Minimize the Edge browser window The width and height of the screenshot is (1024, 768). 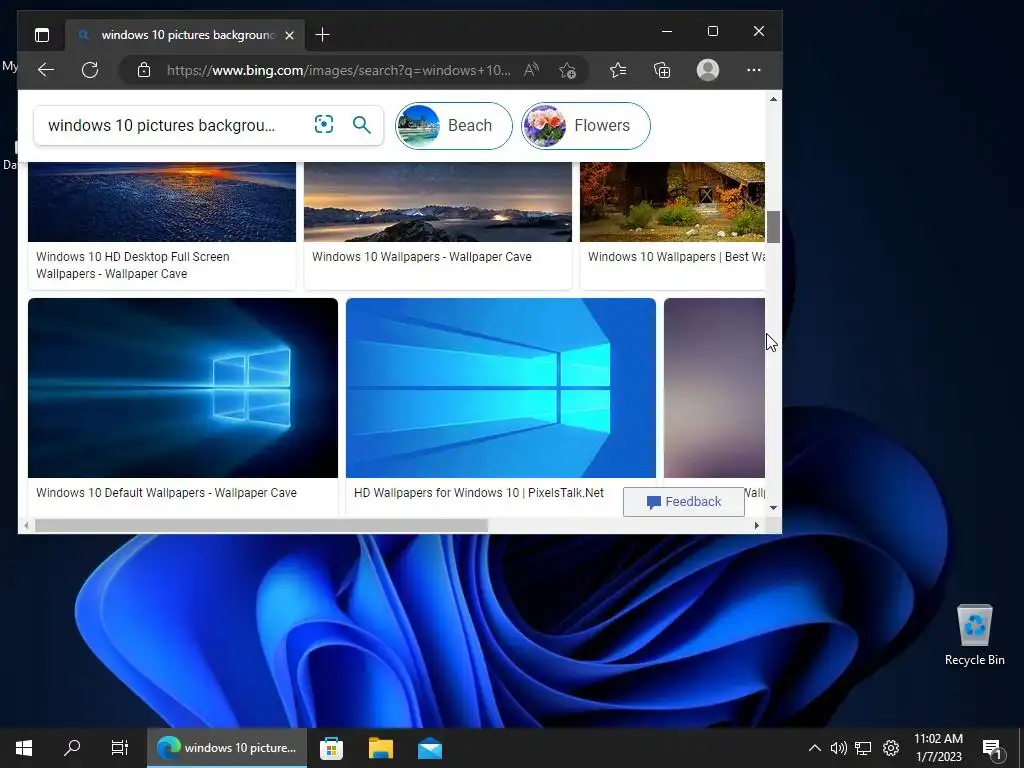[667, 31]
